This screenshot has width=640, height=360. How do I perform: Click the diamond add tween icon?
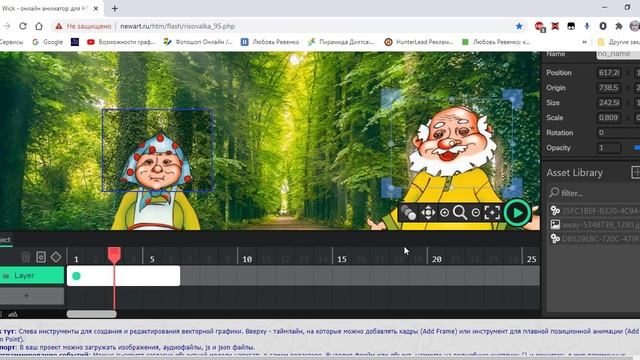click(56, 257)
